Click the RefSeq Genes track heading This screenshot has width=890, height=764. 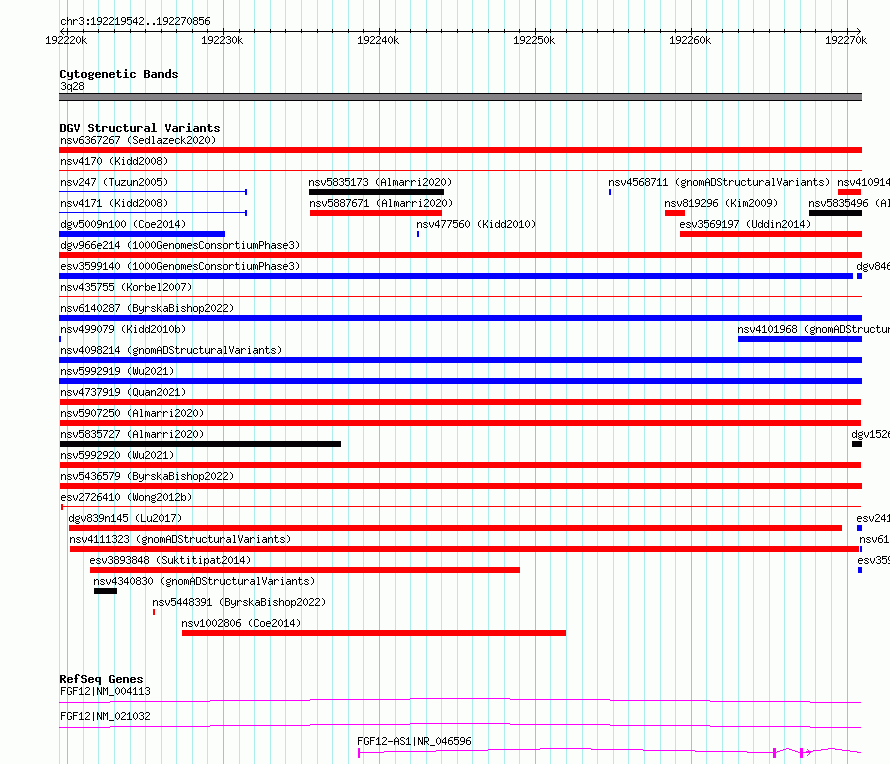101,679
